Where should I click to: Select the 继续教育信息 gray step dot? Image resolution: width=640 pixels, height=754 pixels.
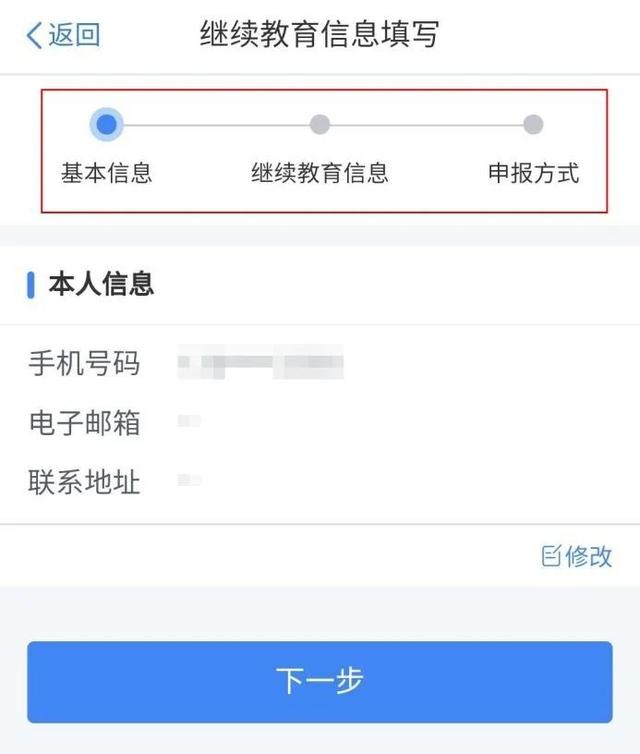click(320, 125)
